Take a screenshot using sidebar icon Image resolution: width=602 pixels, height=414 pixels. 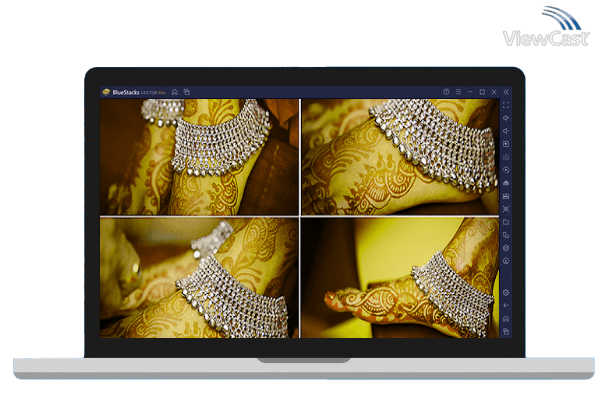tap(506, 209)
